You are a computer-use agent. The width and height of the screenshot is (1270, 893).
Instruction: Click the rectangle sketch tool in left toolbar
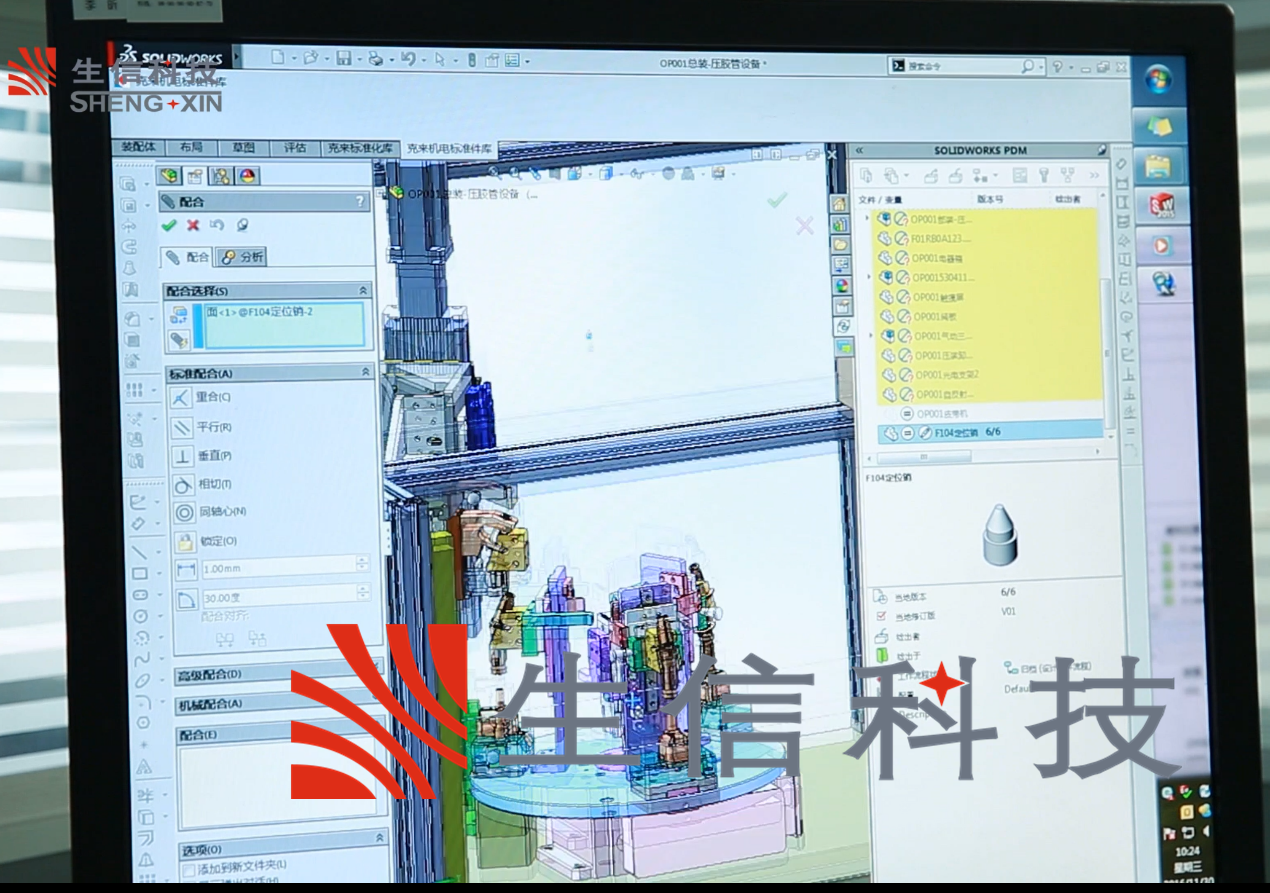[x=140, y=573]
